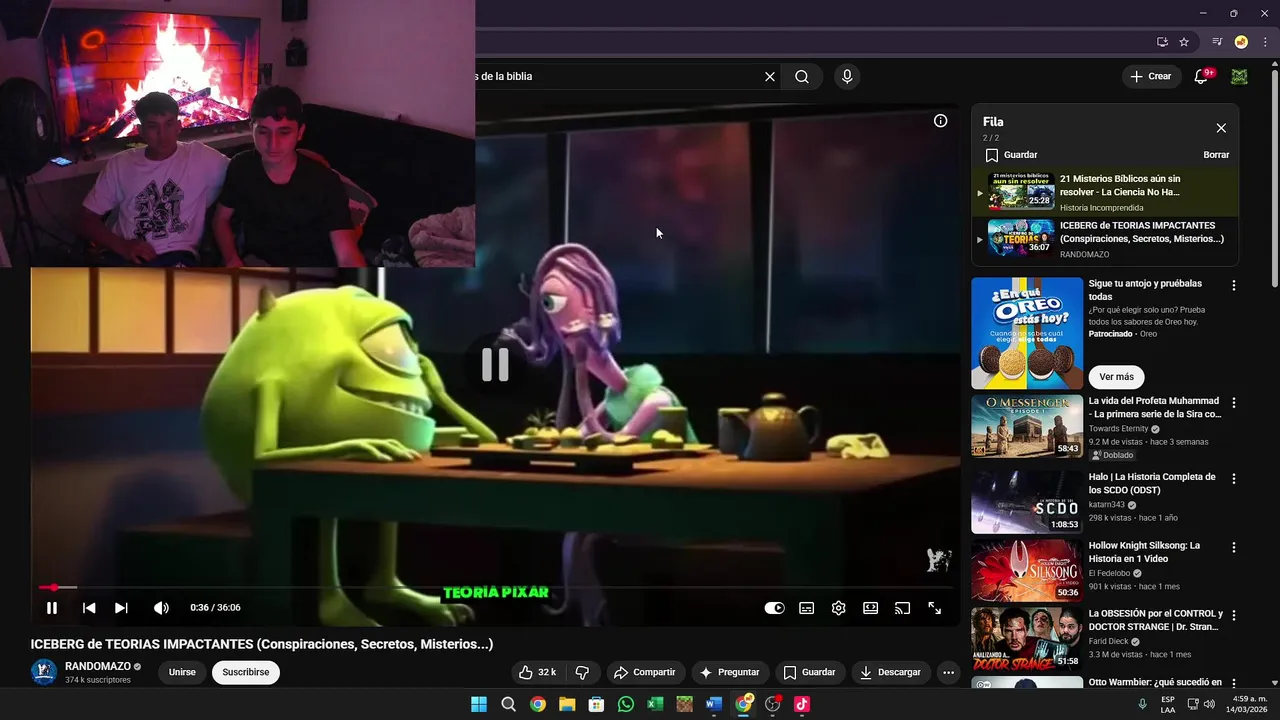Skip to the next video

[x=121, y=607]
